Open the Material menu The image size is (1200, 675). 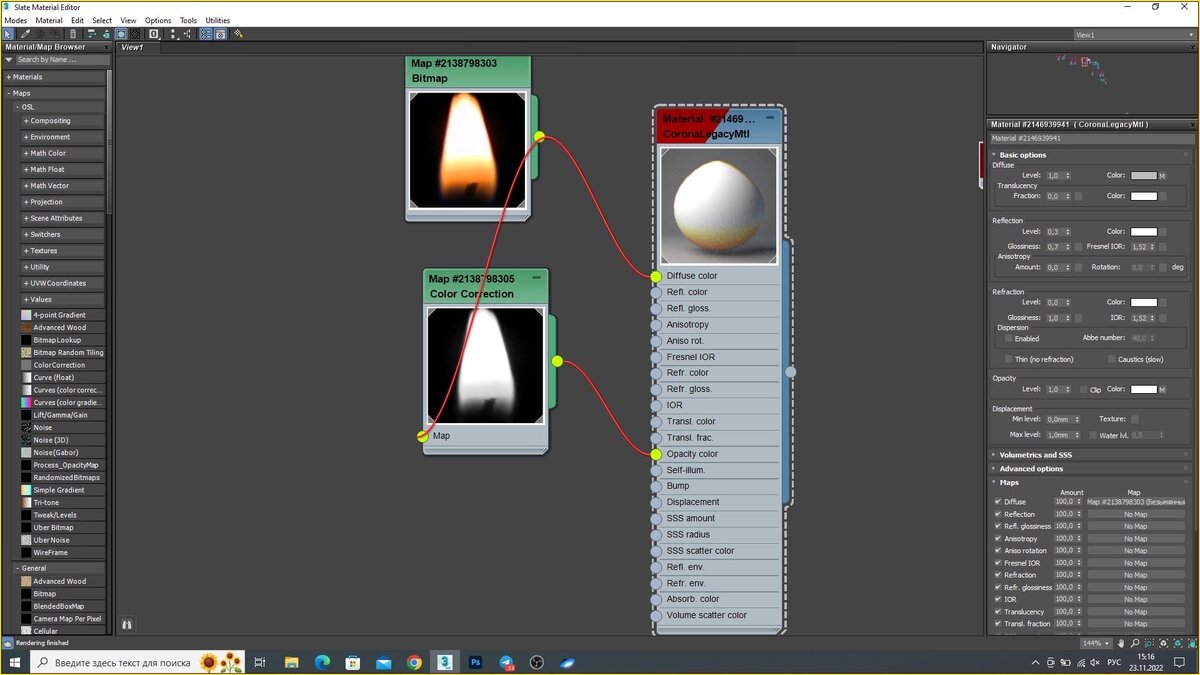49,20
